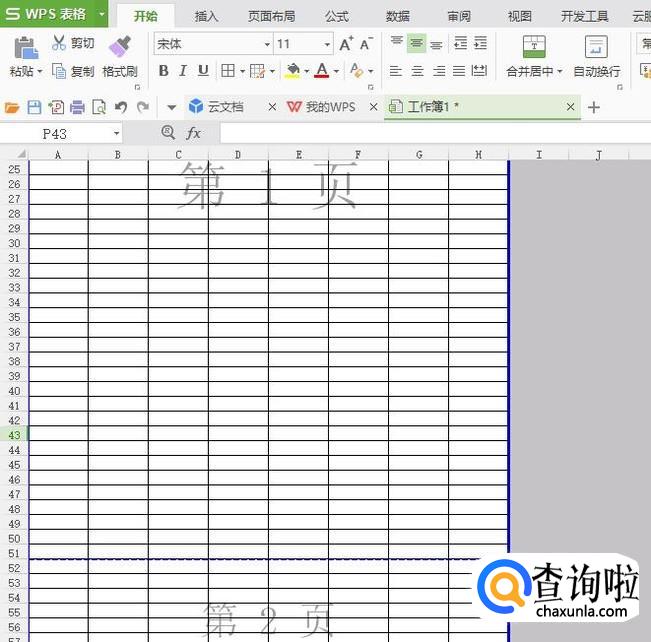Click the distributed alignment icon

click(x=479, y=71)
